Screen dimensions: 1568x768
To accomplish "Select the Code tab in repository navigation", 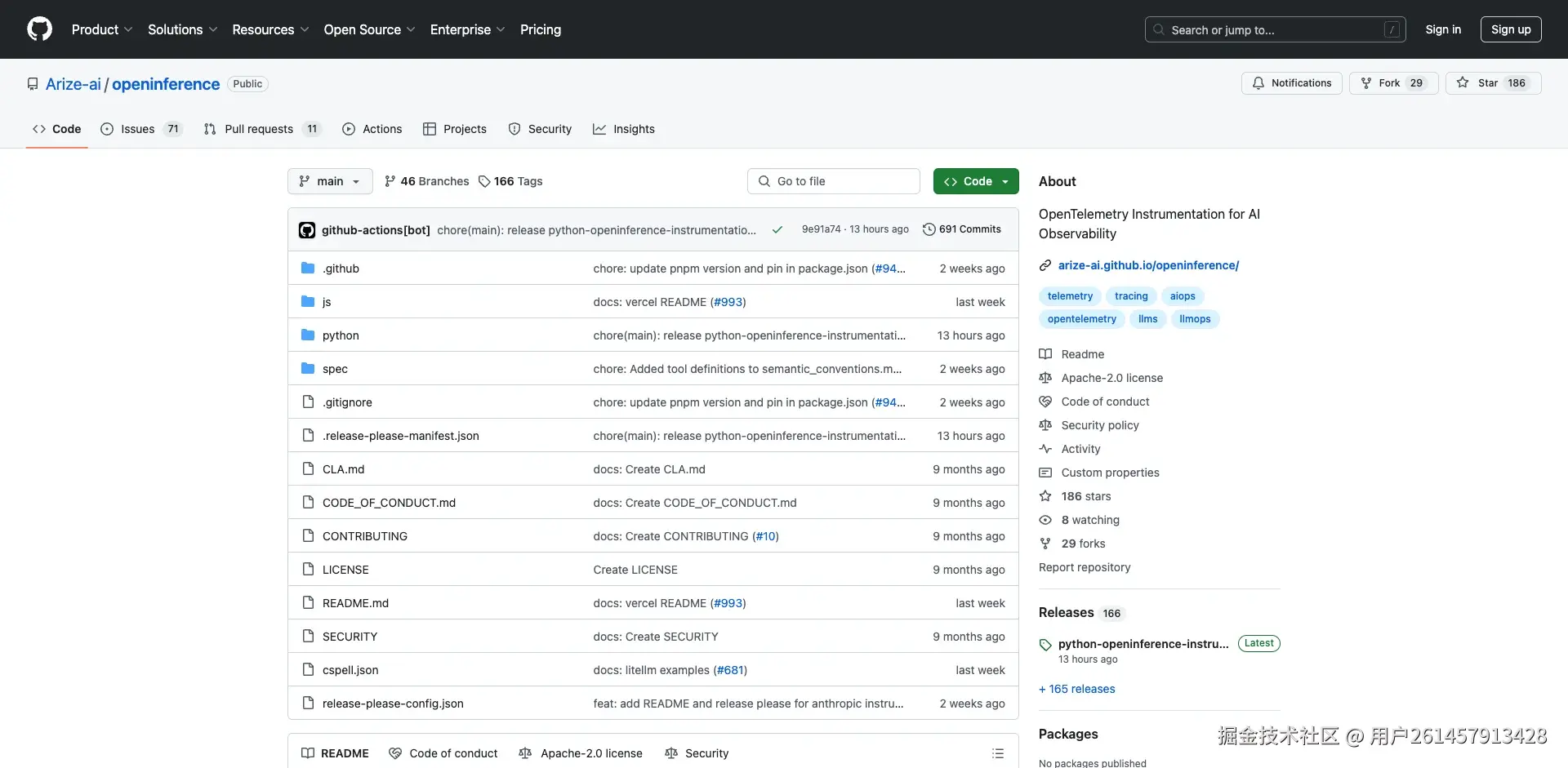I will pyautogui.click(x=57, y=129).
